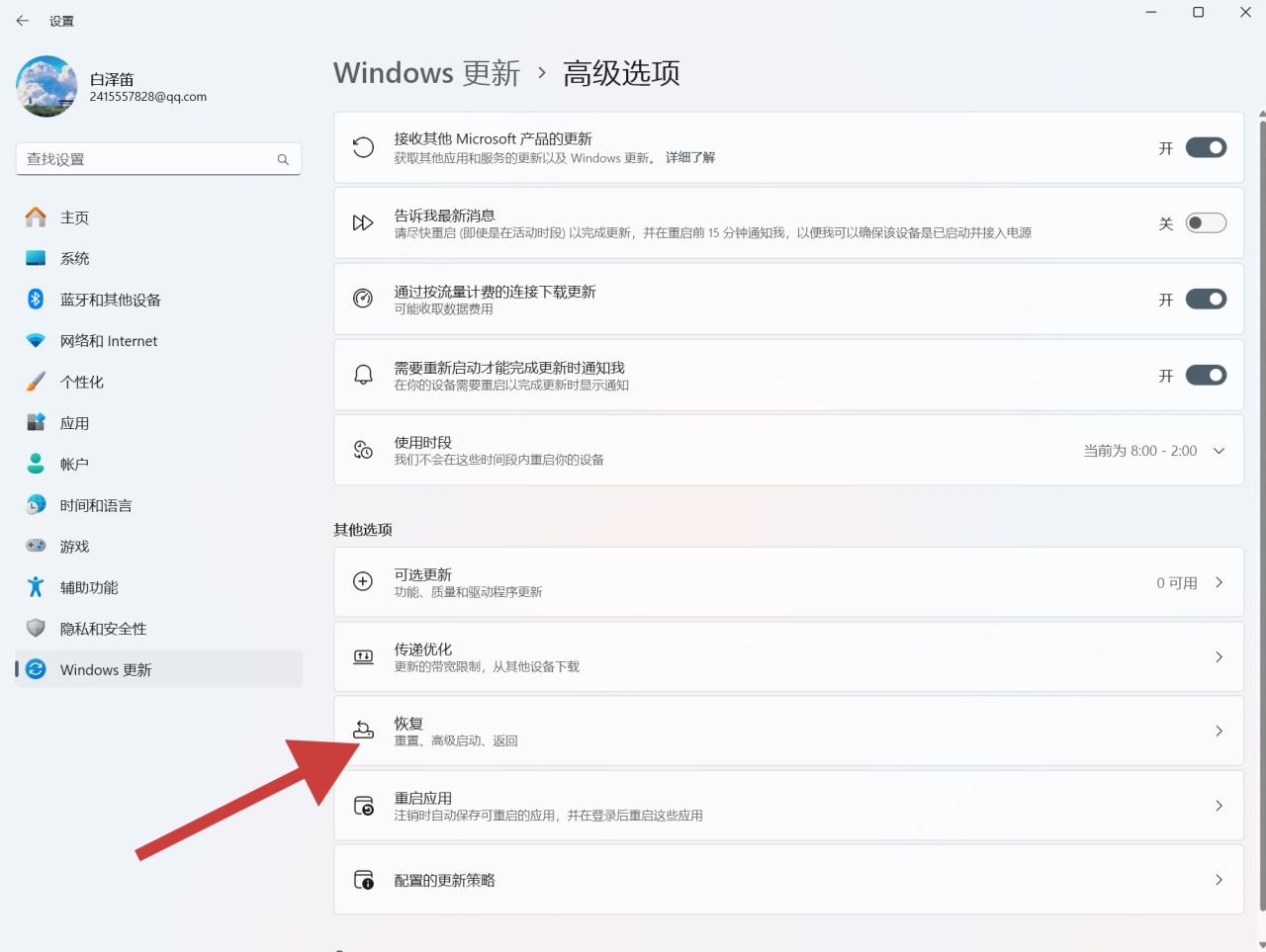Click the 配置的更新策略 info icon
Viewport: 1266px width, 952px height.
pos(363,880)
